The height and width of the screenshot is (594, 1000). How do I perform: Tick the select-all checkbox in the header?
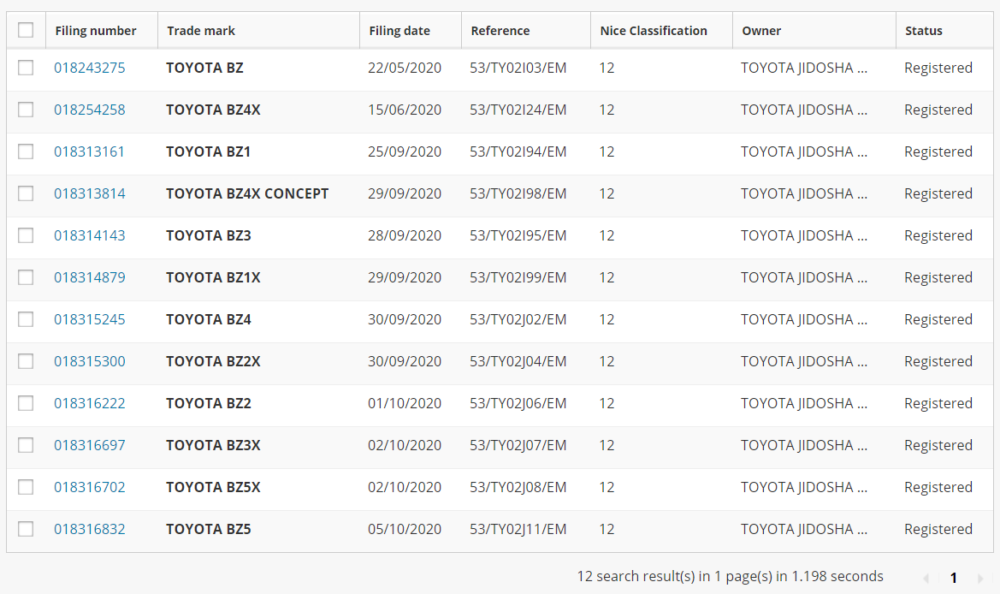(26, 30)
